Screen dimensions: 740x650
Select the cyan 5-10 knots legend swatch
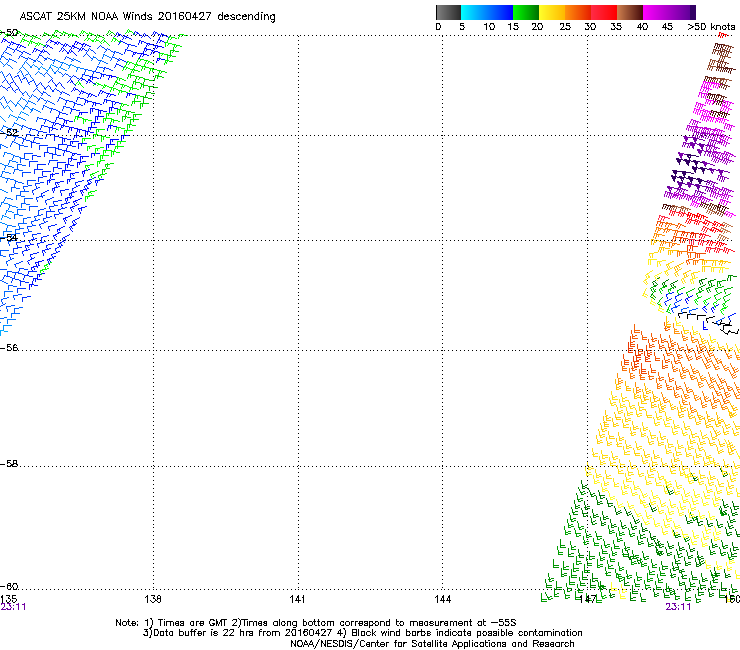474,12
